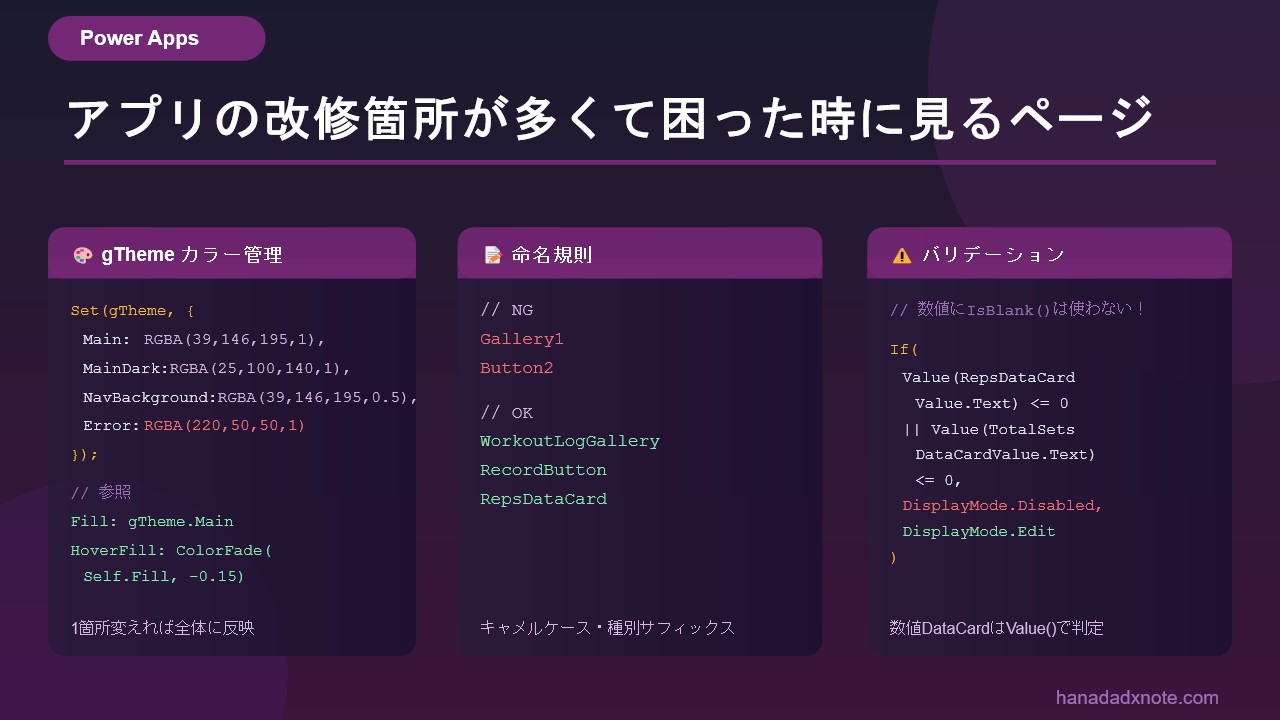Click the line Fill: gTheme.Main
The width and height of the screenshot is (1280, 720).
click(152, 521)
